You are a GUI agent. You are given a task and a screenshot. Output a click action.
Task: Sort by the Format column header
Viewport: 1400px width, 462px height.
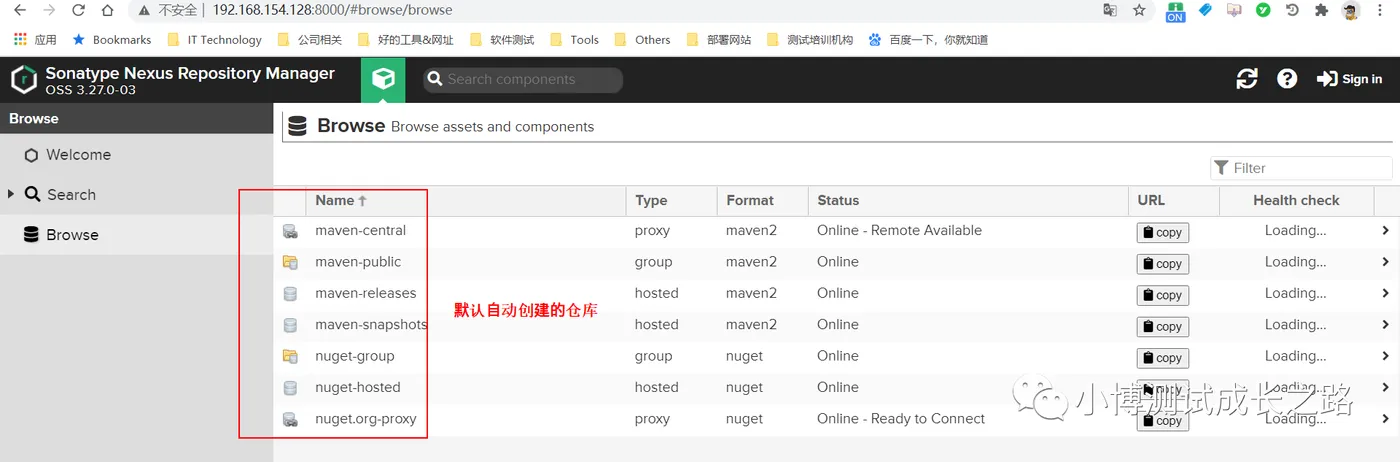tap(762, 200)
